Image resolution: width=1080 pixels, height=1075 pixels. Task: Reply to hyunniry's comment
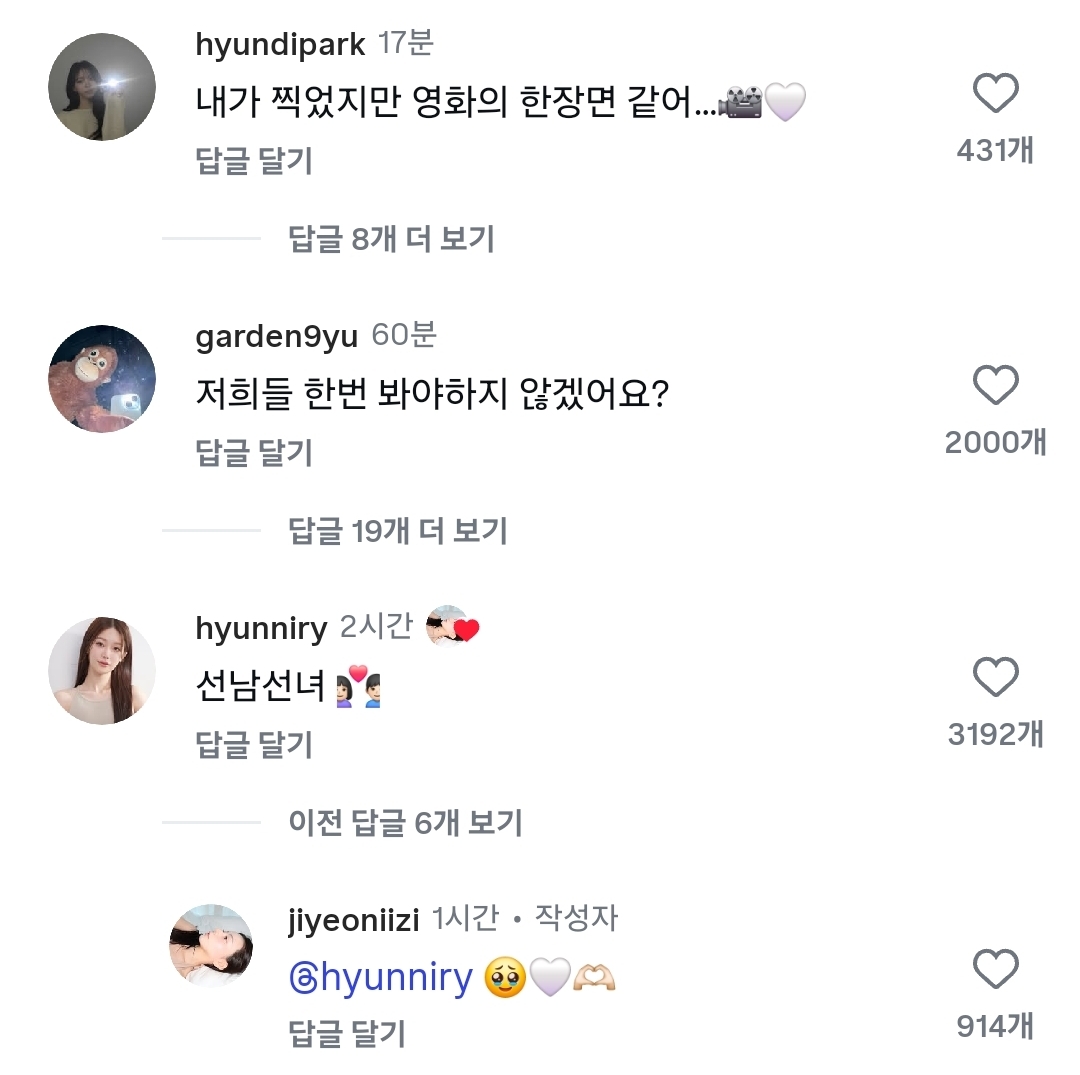click(x=254, y=745)
